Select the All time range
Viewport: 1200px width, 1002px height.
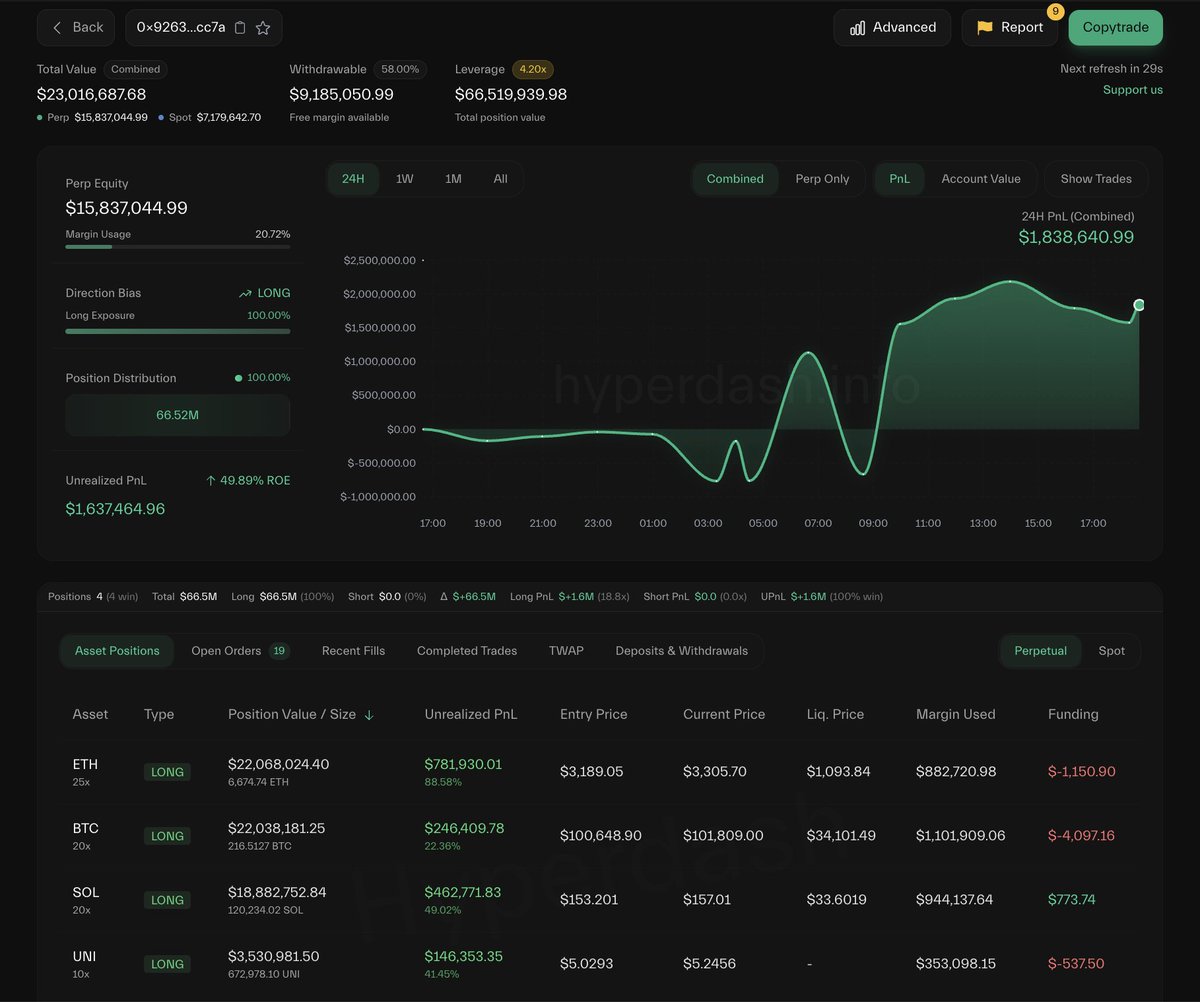500,179
